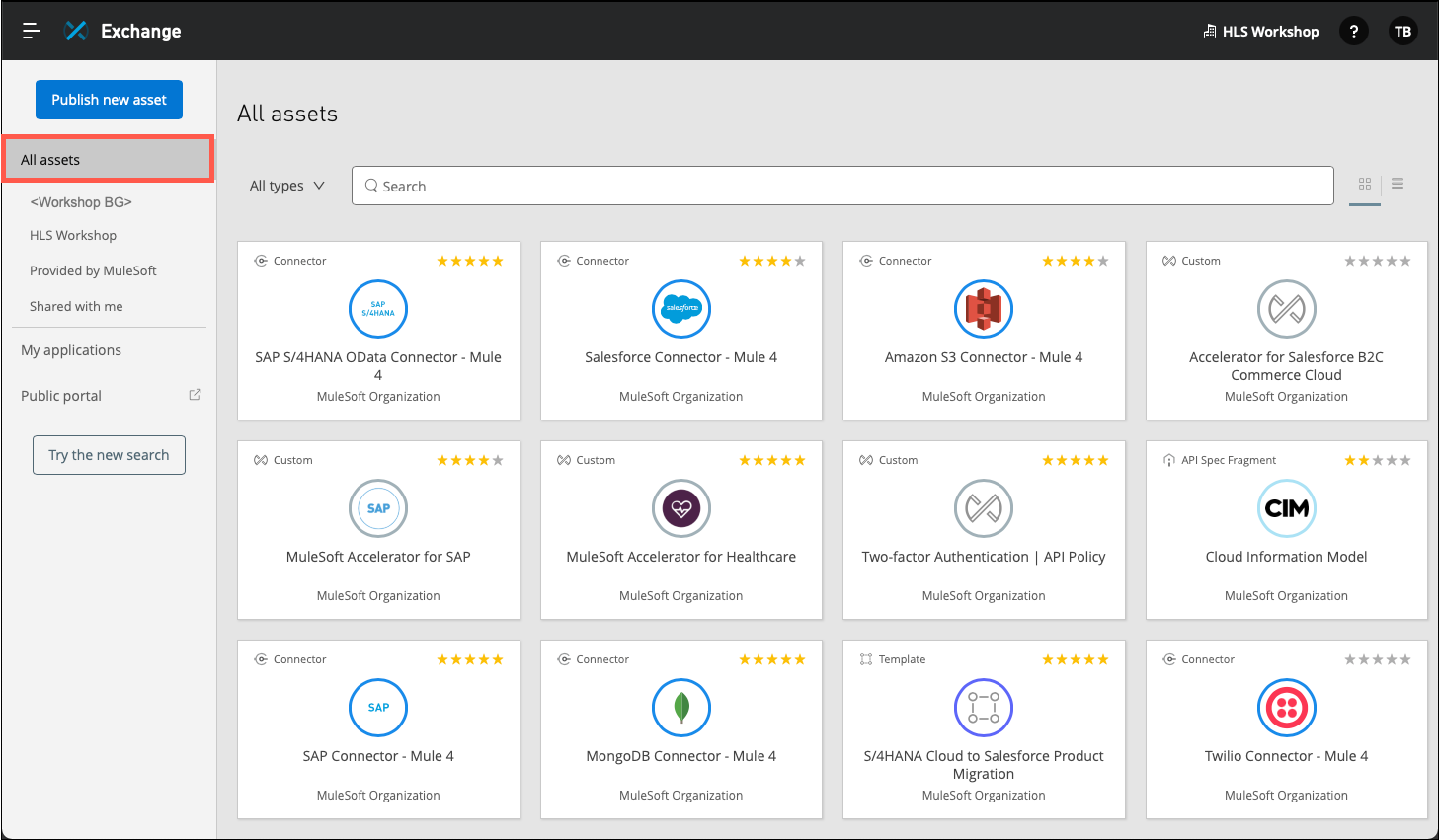Open the SAP S/4HANA OData Connector icon

coord(378,309)
